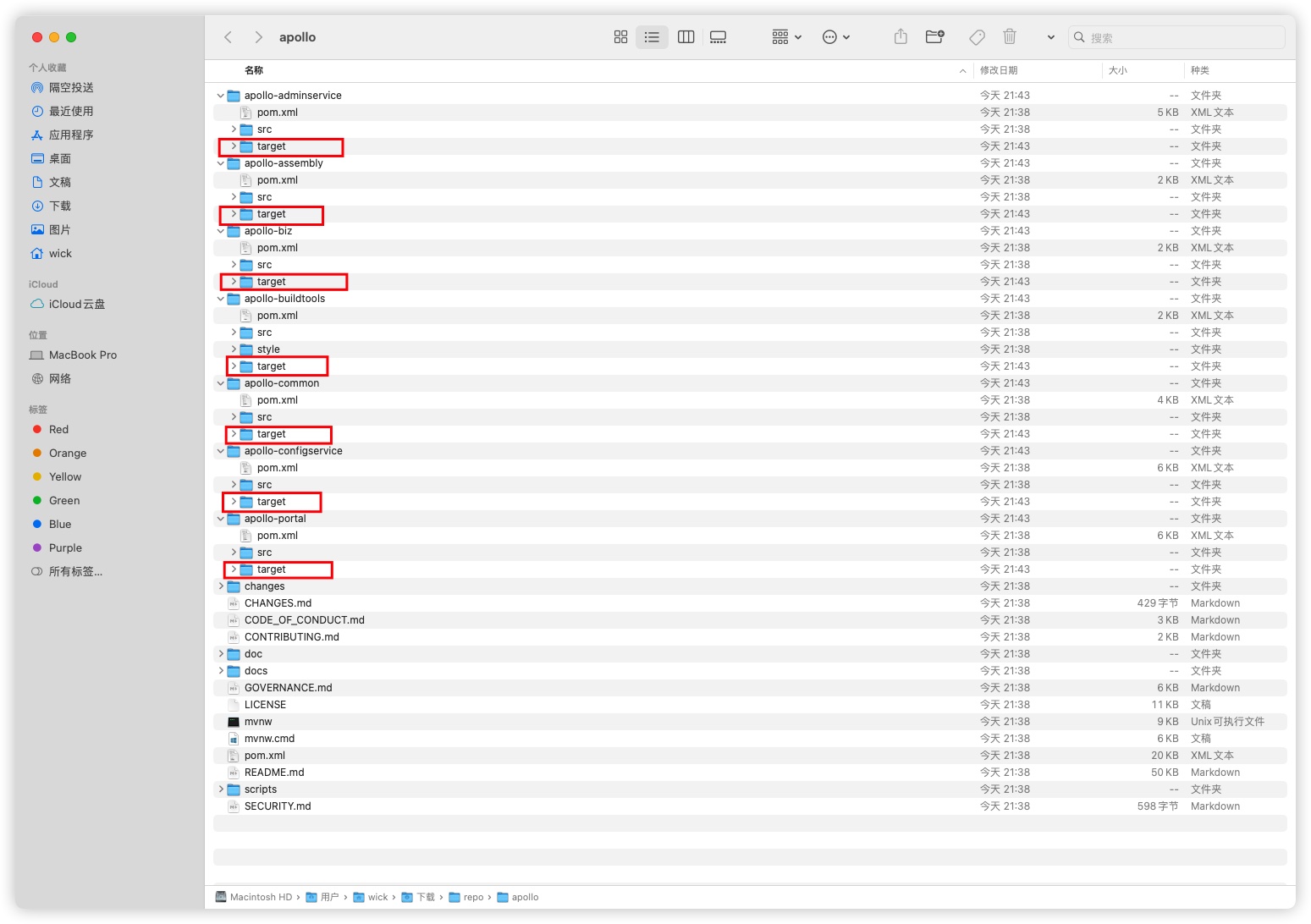Click repo in path bar
The width and height of the screenshot is (1311, 924).
coord(466,897)
